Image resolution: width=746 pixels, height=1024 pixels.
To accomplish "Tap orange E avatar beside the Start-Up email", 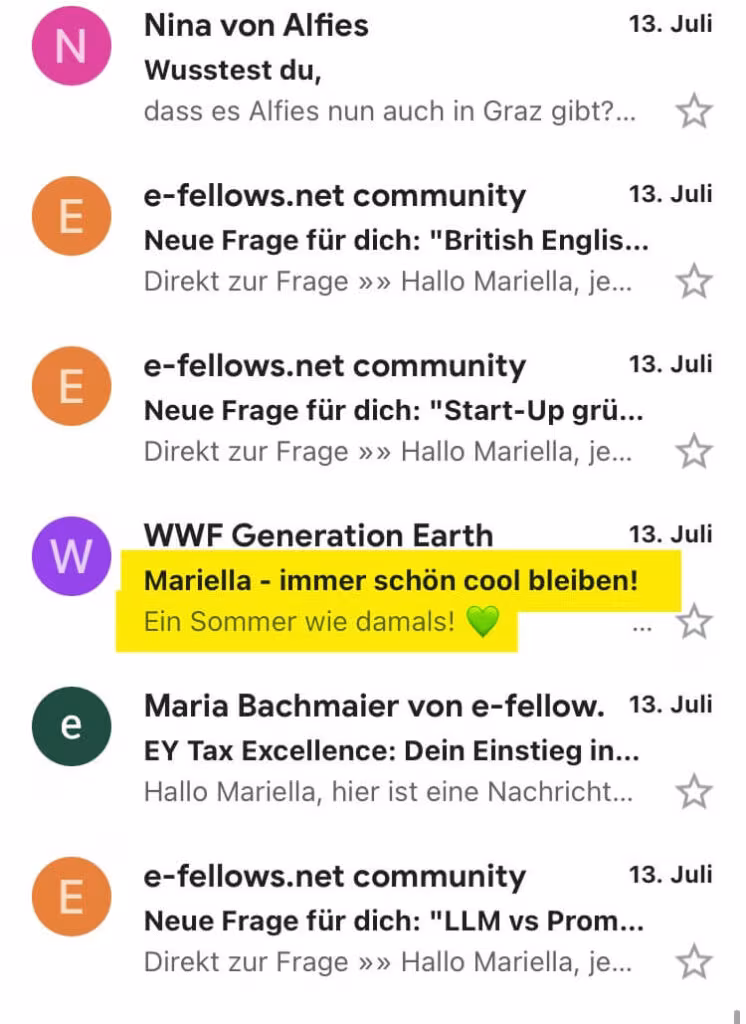I will [x=71, y=386].
